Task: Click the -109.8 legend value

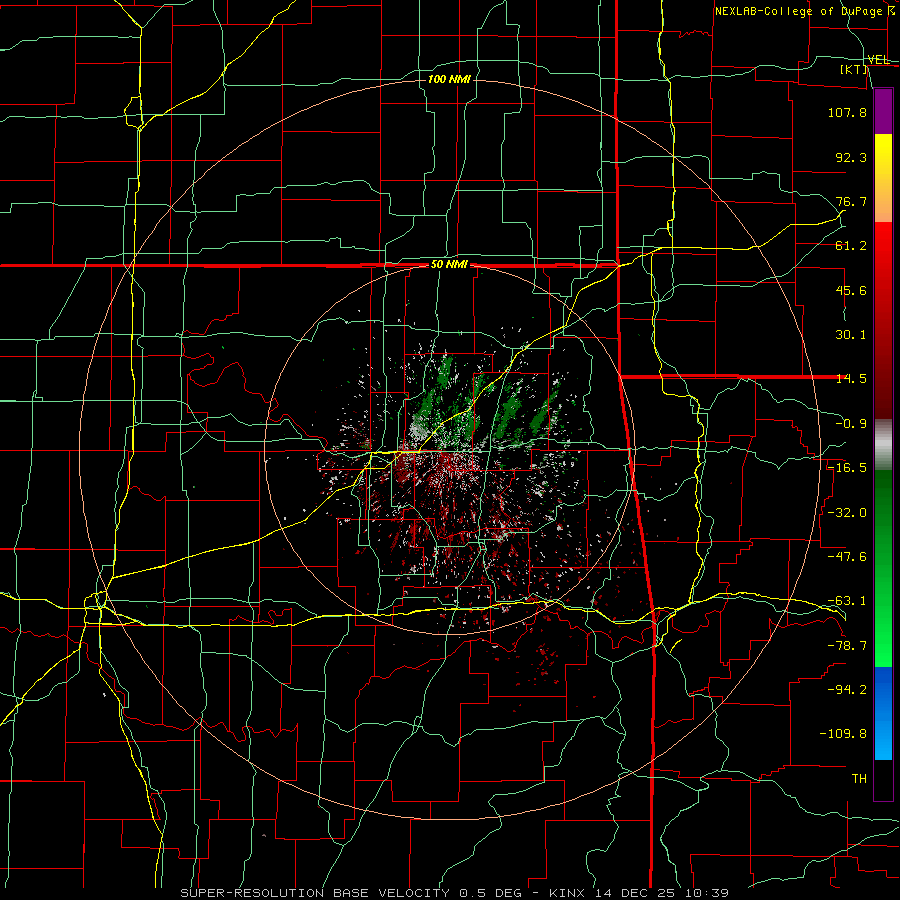Action: (x=843, y=734)
